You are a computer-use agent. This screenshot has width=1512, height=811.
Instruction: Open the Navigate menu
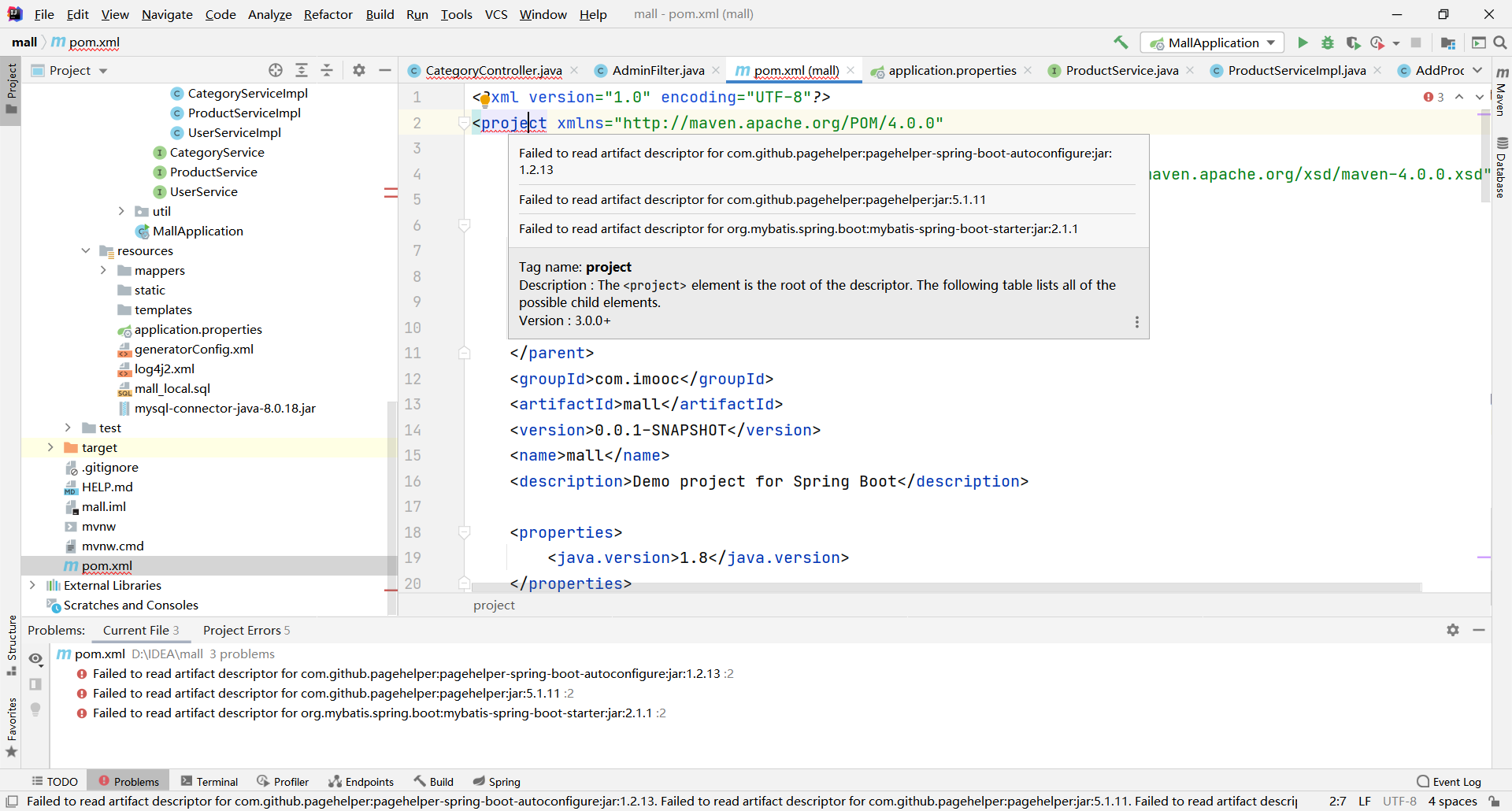(x=167, y=14)
